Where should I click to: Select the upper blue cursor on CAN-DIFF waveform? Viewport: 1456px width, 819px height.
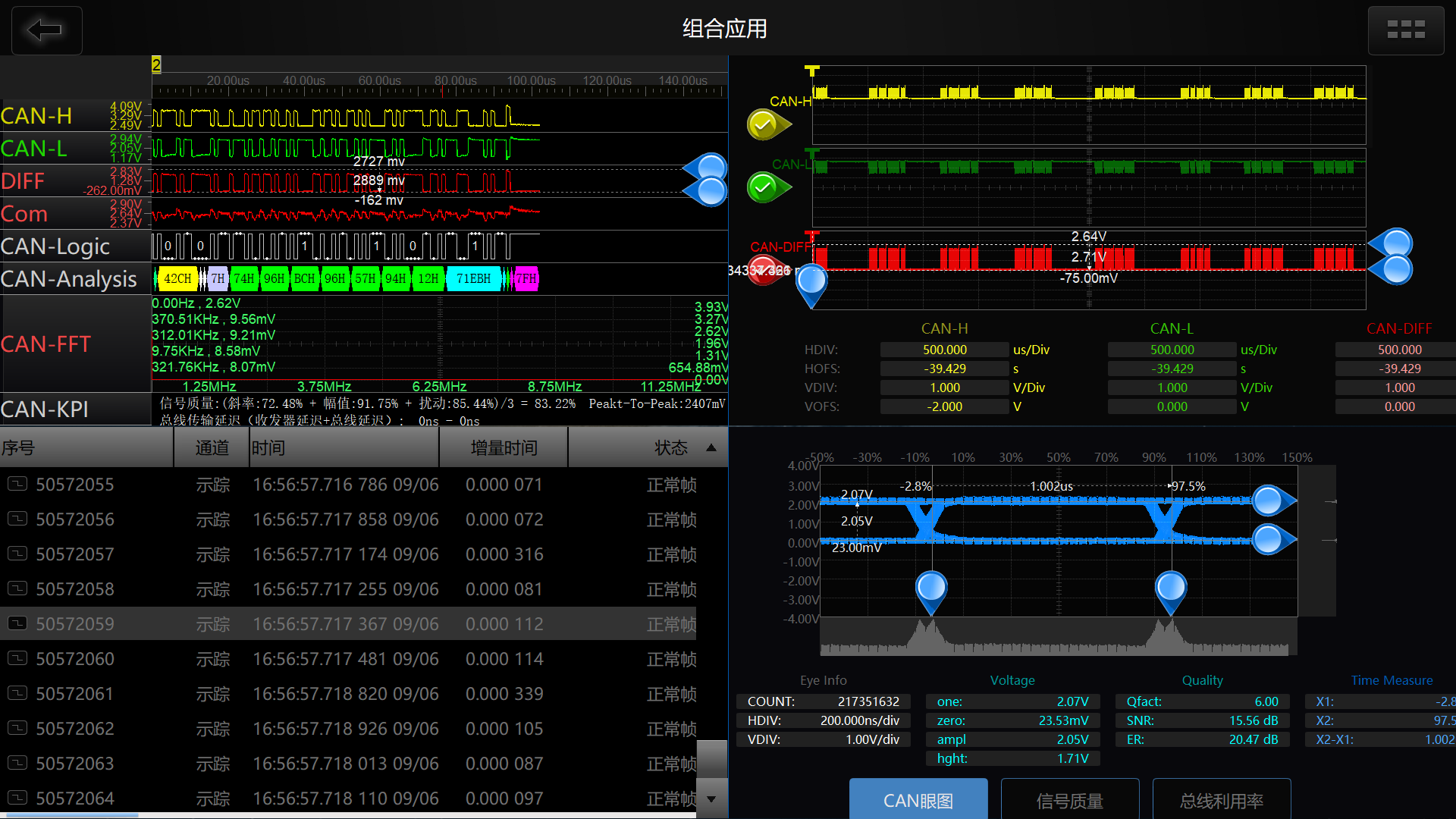[x=1392, y=243]
